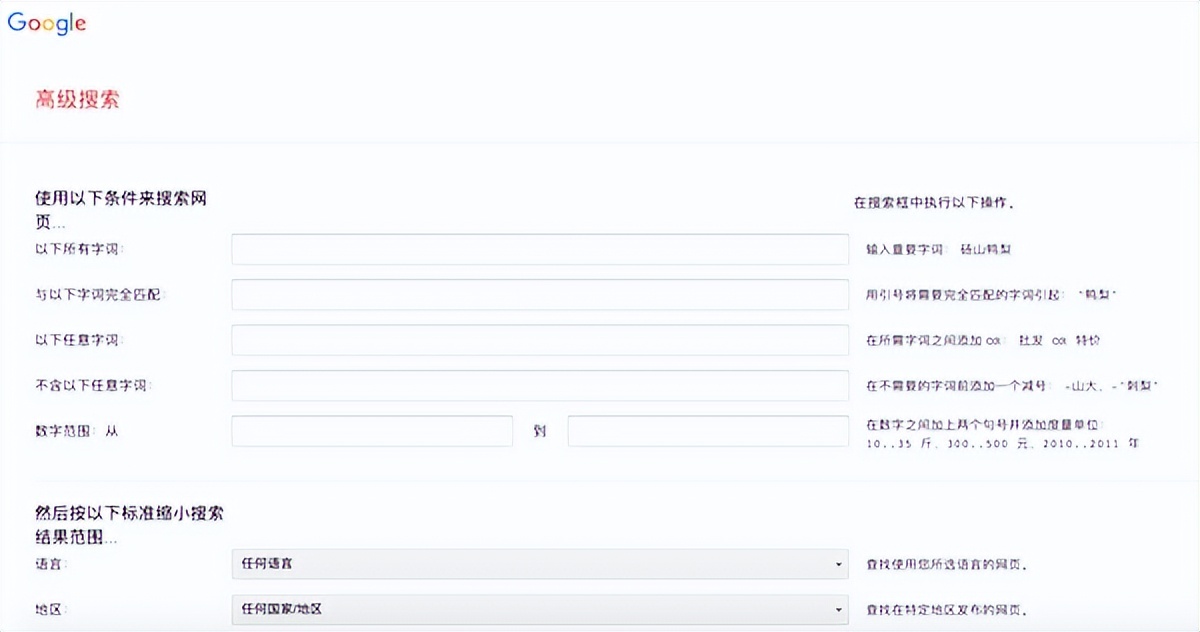
Task: Select the 以下任意字词 input field
Action: [540, 339]
